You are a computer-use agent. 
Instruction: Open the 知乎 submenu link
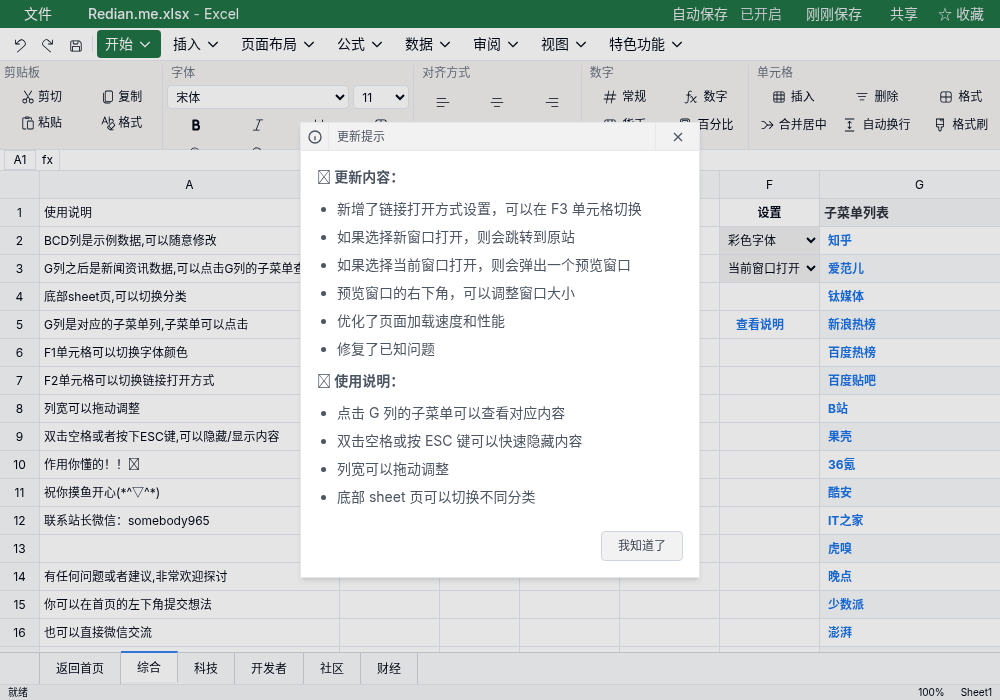pyautogui.click(x=839, y=240)
